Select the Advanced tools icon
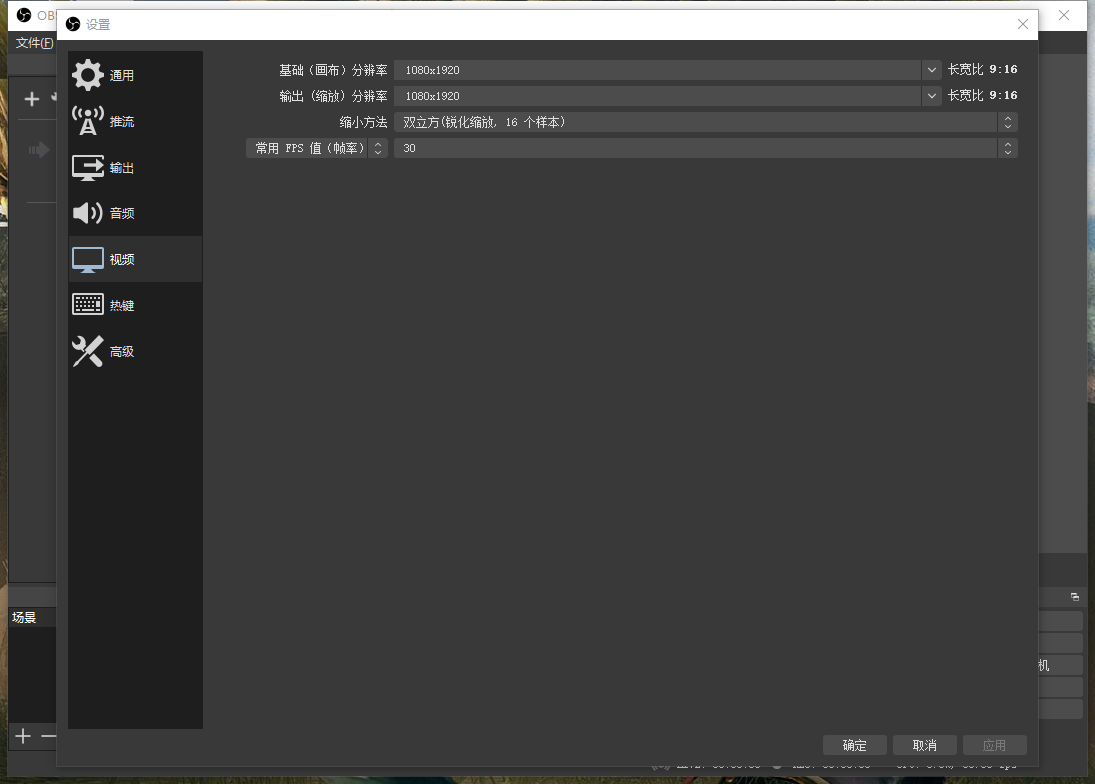This screenshot has width=1095, height=784. [88, 351]
